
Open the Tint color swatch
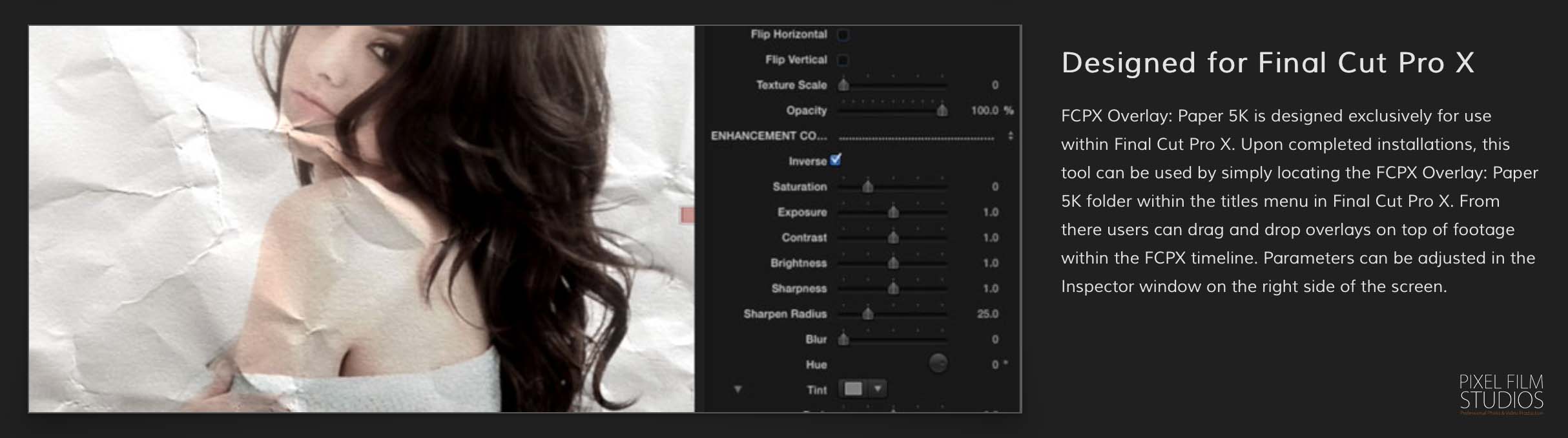[x=853, y=389]
